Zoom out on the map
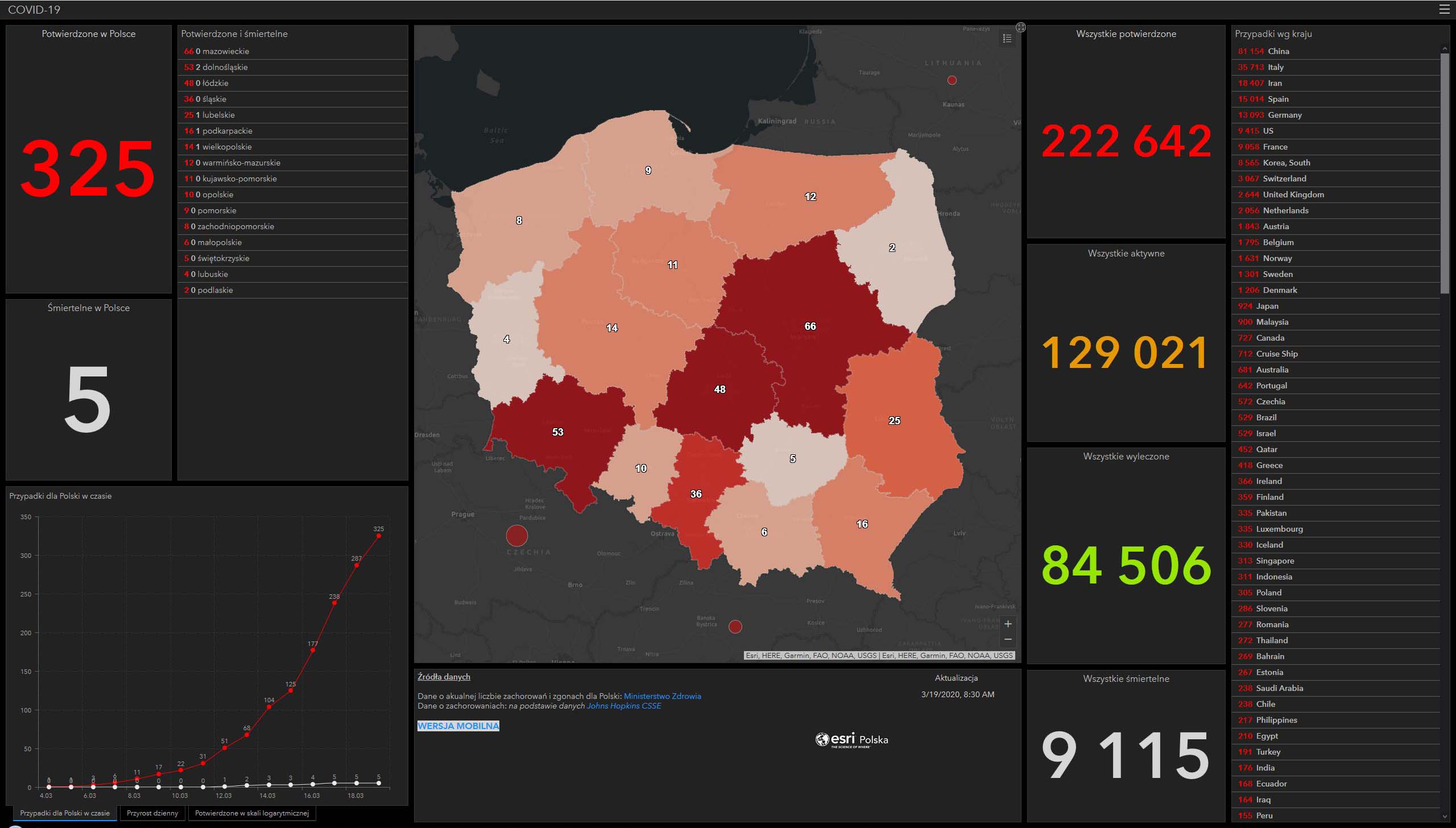This screenshot has height=828, width=1456. (x=1008, y=640)
